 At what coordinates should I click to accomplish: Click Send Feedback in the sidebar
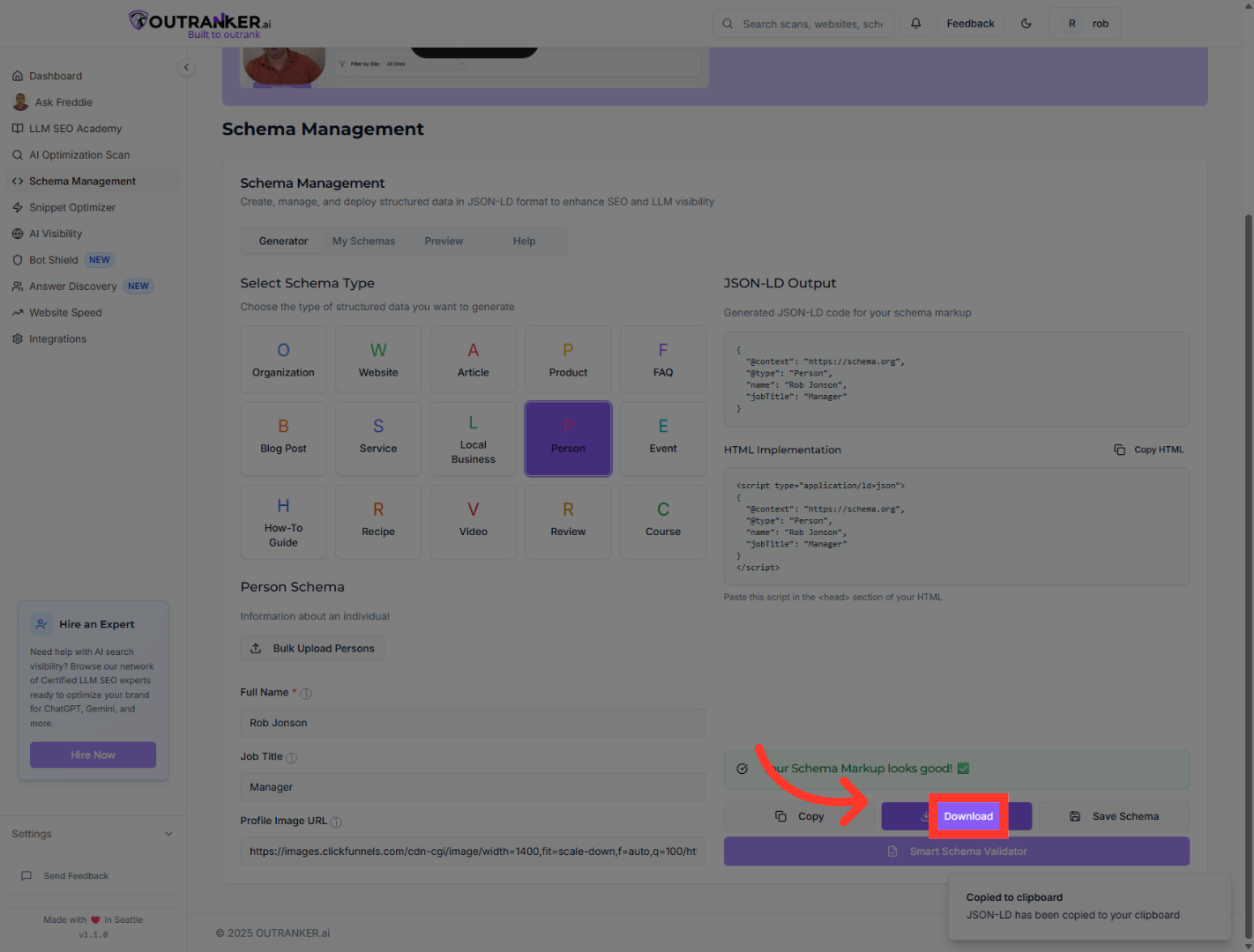pyautogui.click(x=65, y=876)
